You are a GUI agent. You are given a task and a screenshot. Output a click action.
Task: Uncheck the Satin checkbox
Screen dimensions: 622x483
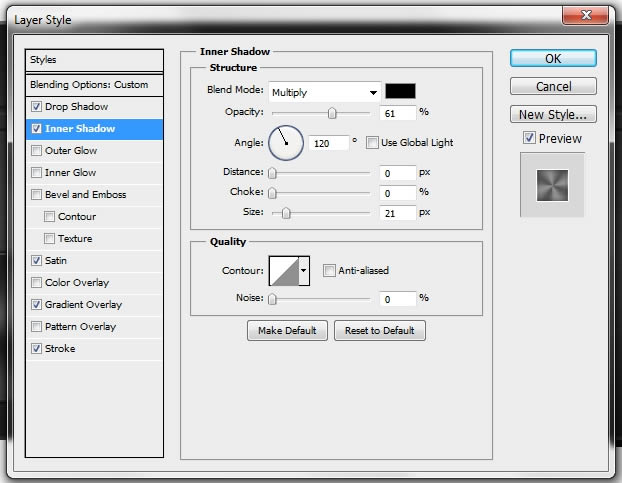[36, 261]
